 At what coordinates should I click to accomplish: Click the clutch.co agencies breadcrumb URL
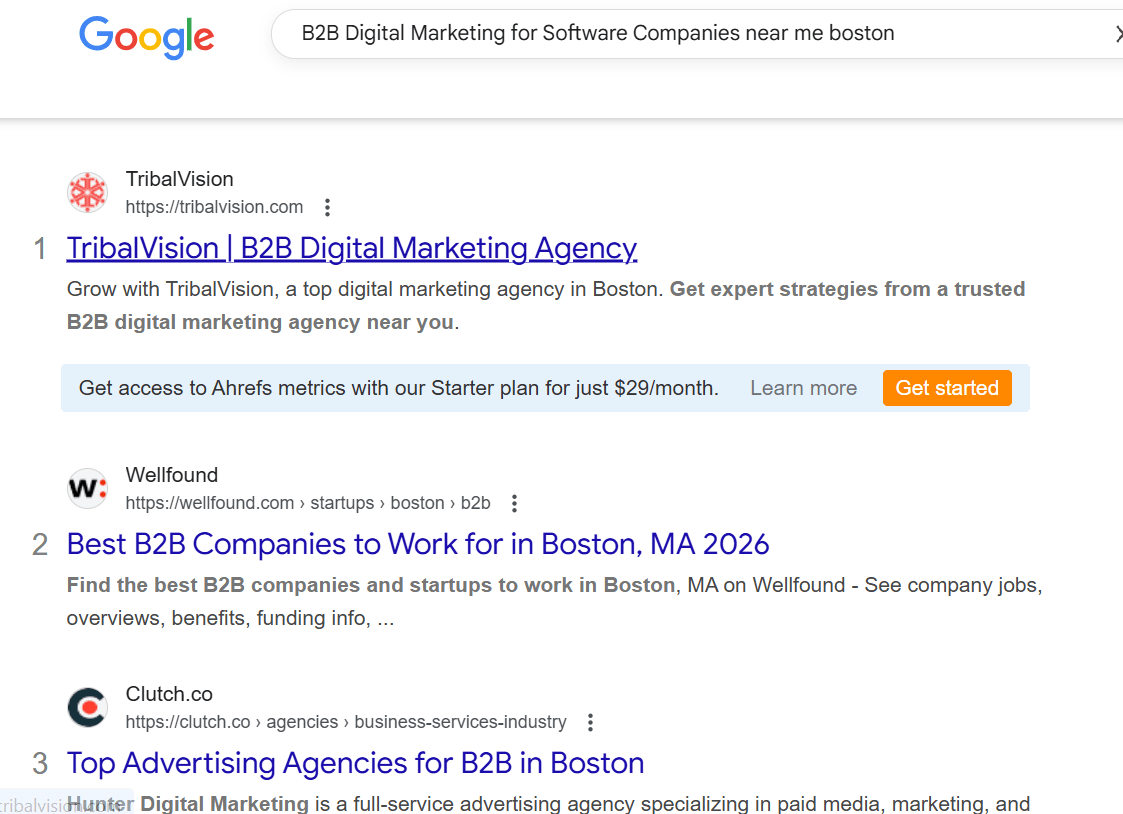346,722
